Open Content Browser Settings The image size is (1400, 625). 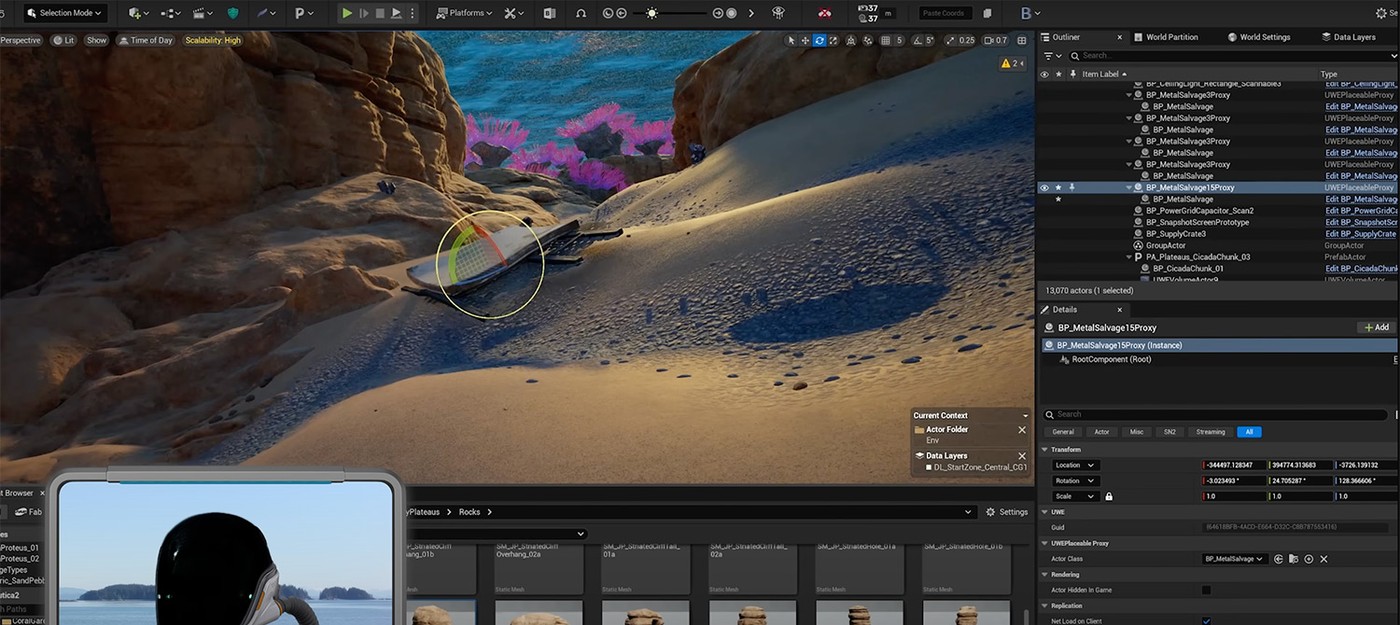[1006, 512]
